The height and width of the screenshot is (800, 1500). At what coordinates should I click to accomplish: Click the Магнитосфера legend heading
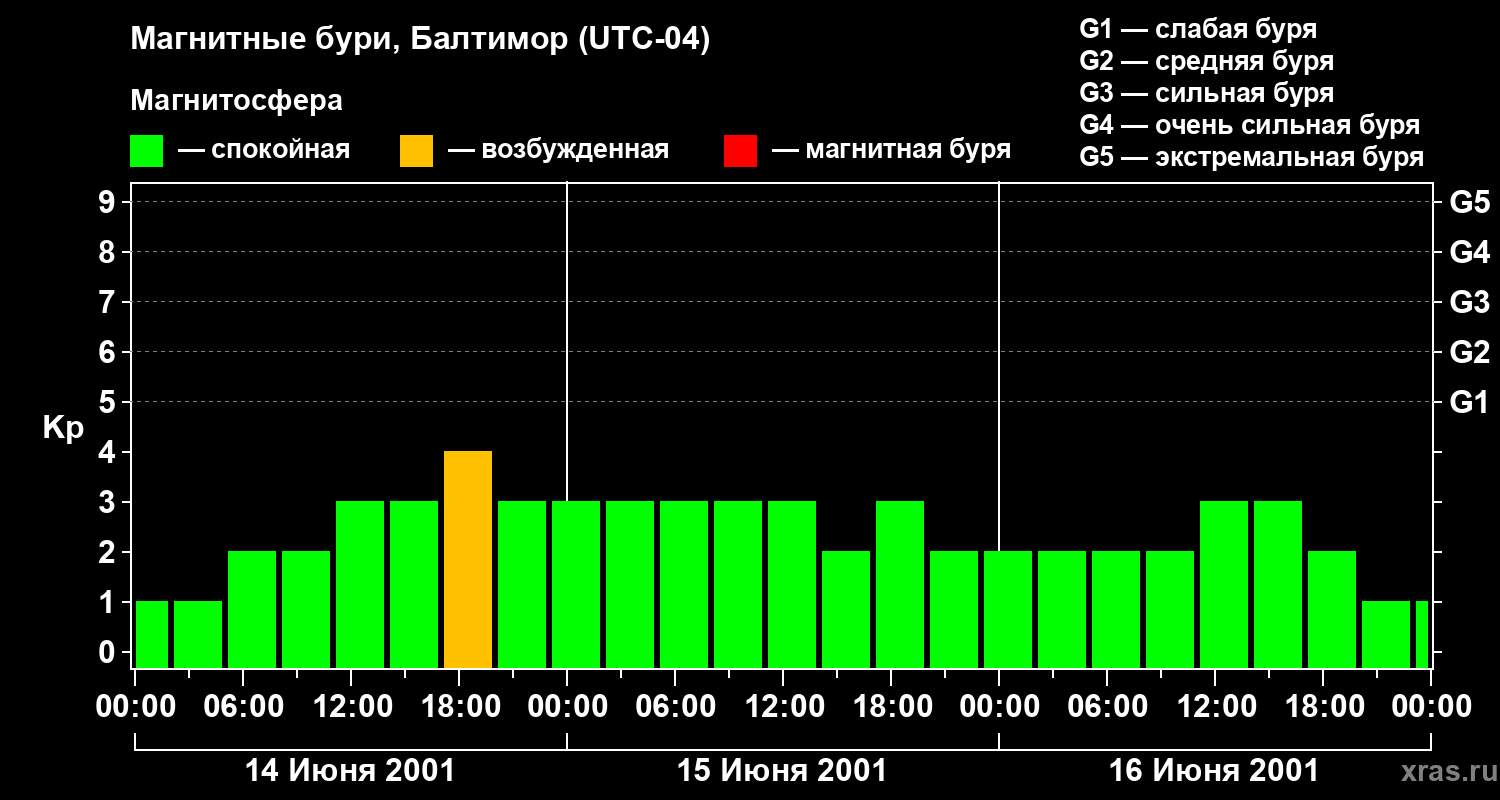[236, 101]
